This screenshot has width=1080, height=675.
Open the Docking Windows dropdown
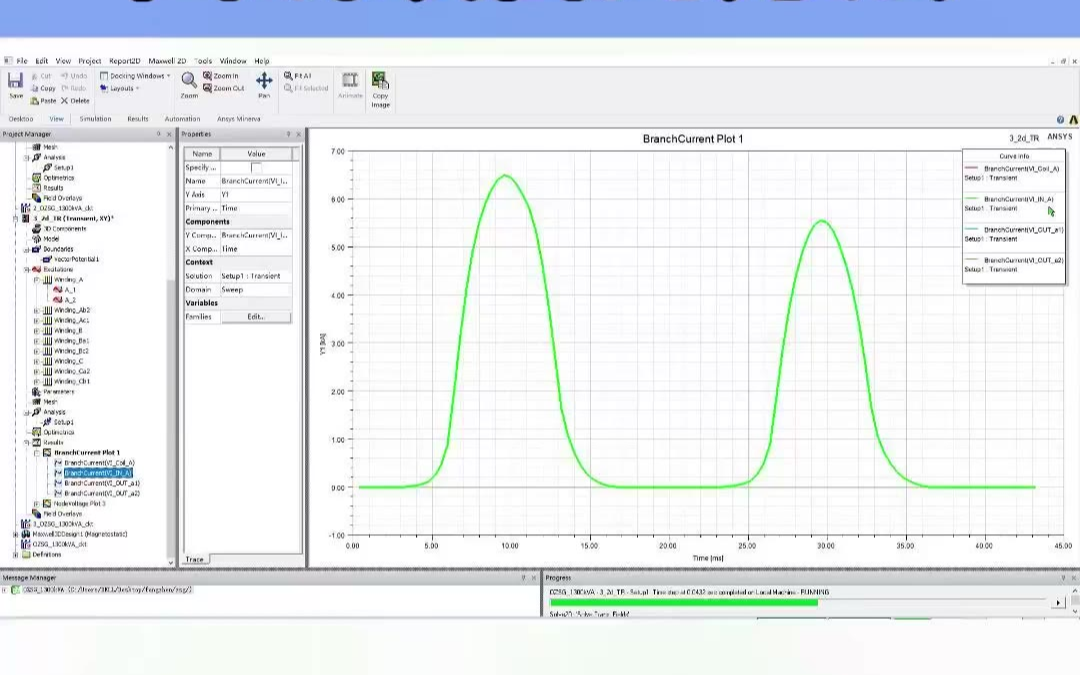136,76
